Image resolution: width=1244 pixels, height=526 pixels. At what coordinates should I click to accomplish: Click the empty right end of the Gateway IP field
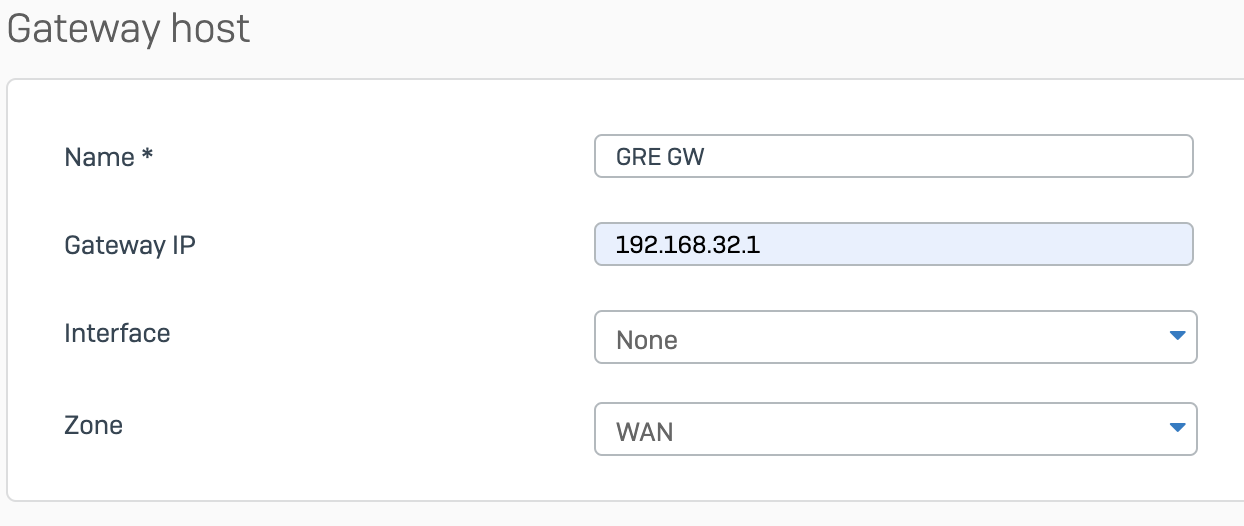[x=1120, y=244]
